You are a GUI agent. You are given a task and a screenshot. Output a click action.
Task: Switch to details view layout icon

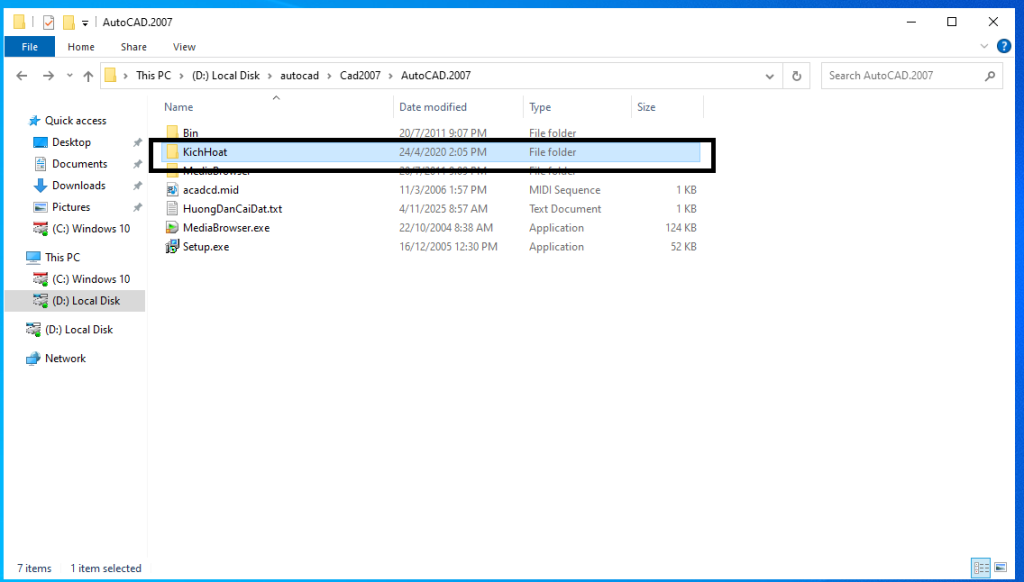coord(980,568)
